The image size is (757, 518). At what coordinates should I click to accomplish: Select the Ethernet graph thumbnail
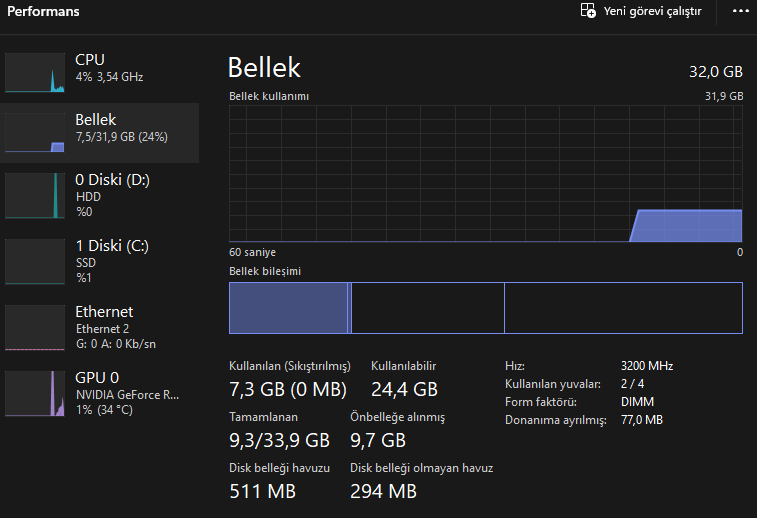pyautogui.click(x=34, y=327)
